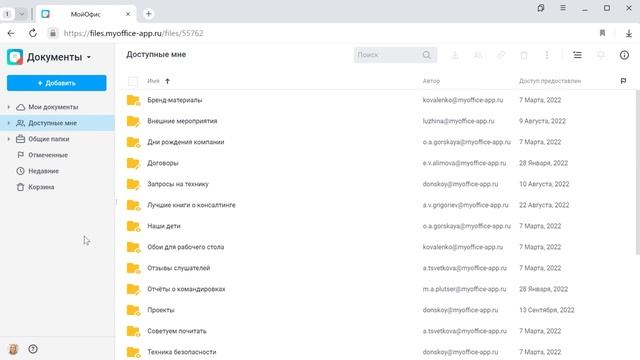
Task: Click the flag icon next to Отмеченные
Action: (20, 155)
